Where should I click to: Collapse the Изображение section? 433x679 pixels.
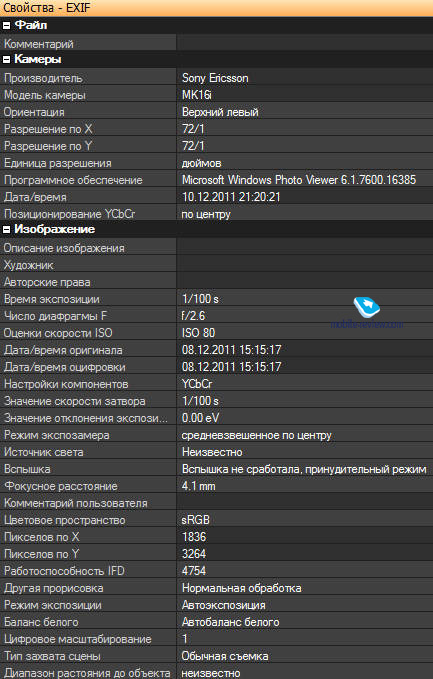[x=6, y=230]
